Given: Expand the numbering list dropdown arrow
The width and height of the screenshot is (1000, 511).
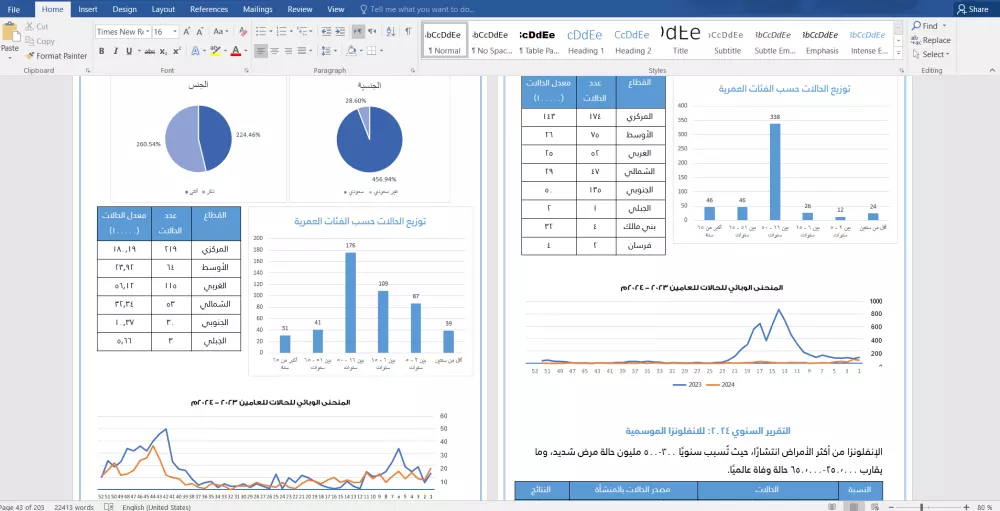Looking at the screenshot, I should click(x=291, y=31).
